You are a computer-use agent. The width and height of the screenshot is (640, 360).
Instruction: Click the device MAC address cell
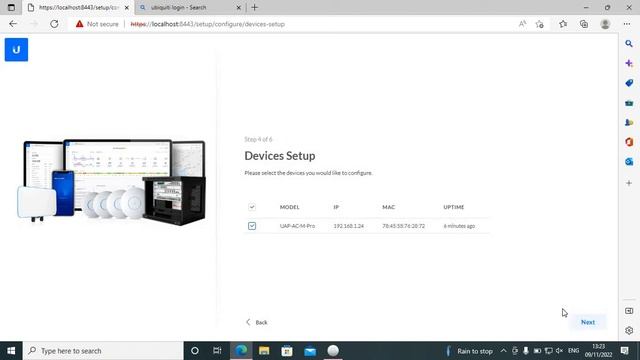tap(403, 226)
